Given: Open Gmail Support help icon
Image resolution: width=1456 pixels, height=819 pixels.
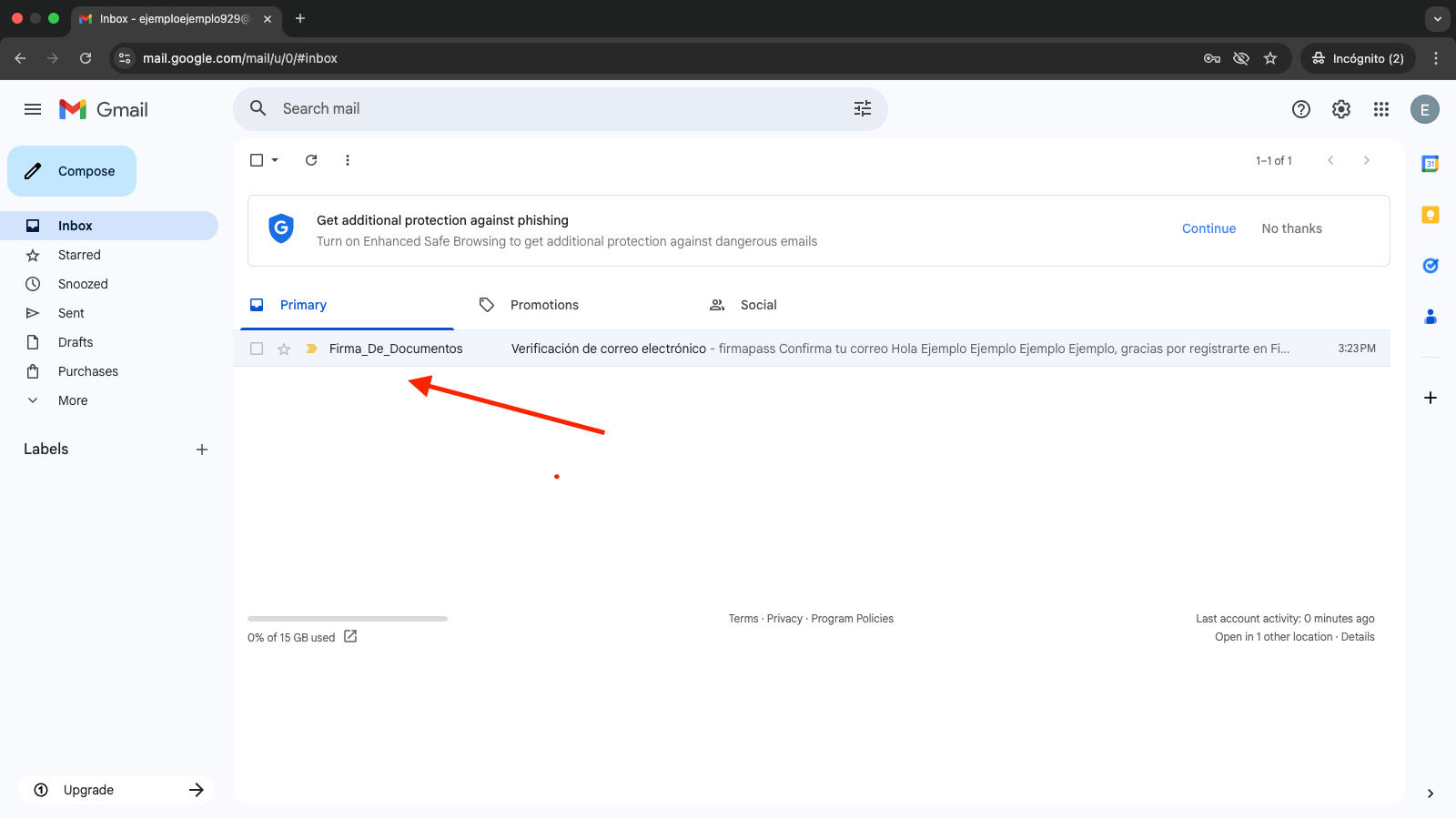Looking at the screenshot, I should [1301, 109].
